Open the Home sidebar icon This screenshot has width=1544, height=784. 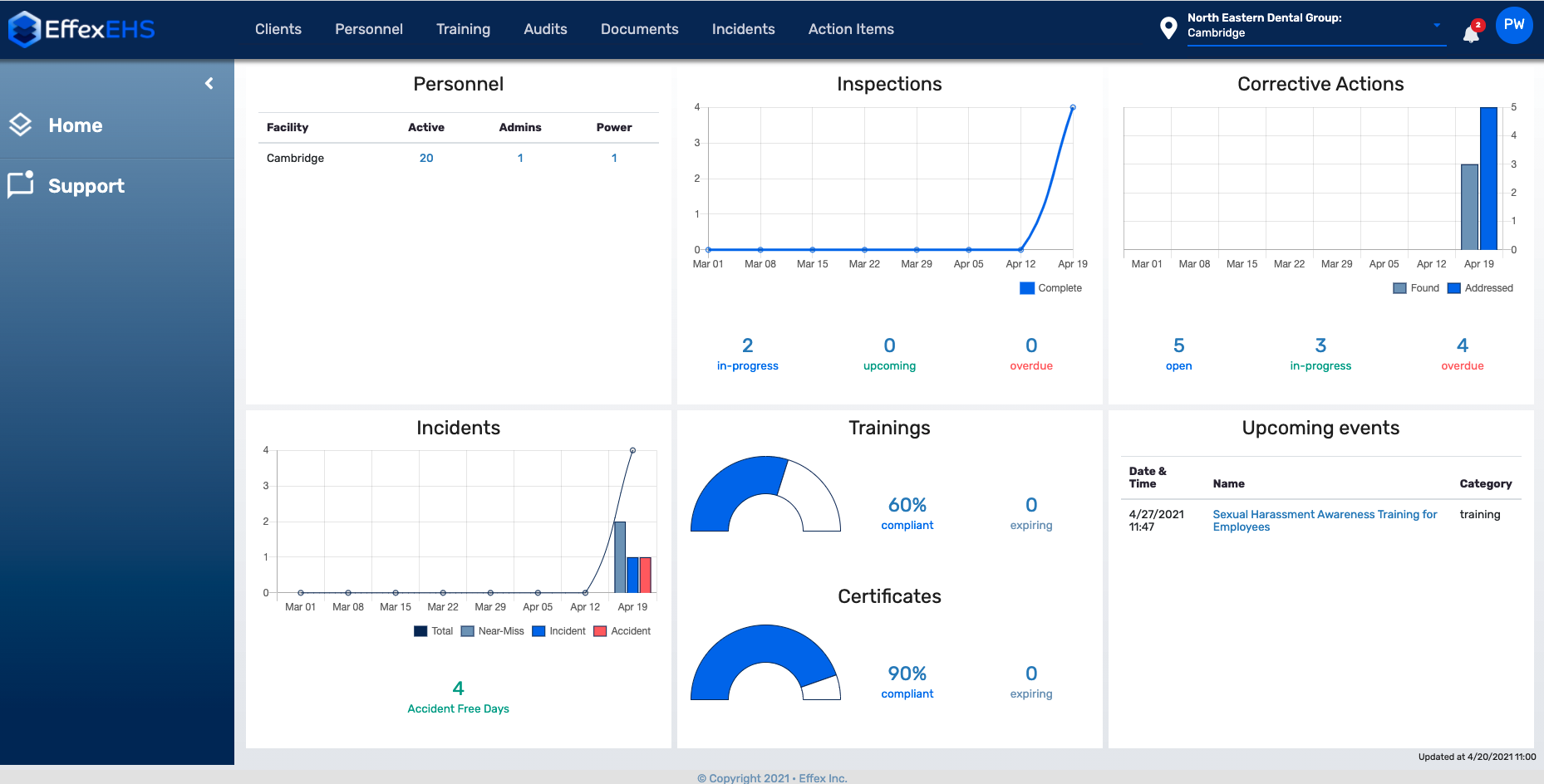click(x=20, y=125)
